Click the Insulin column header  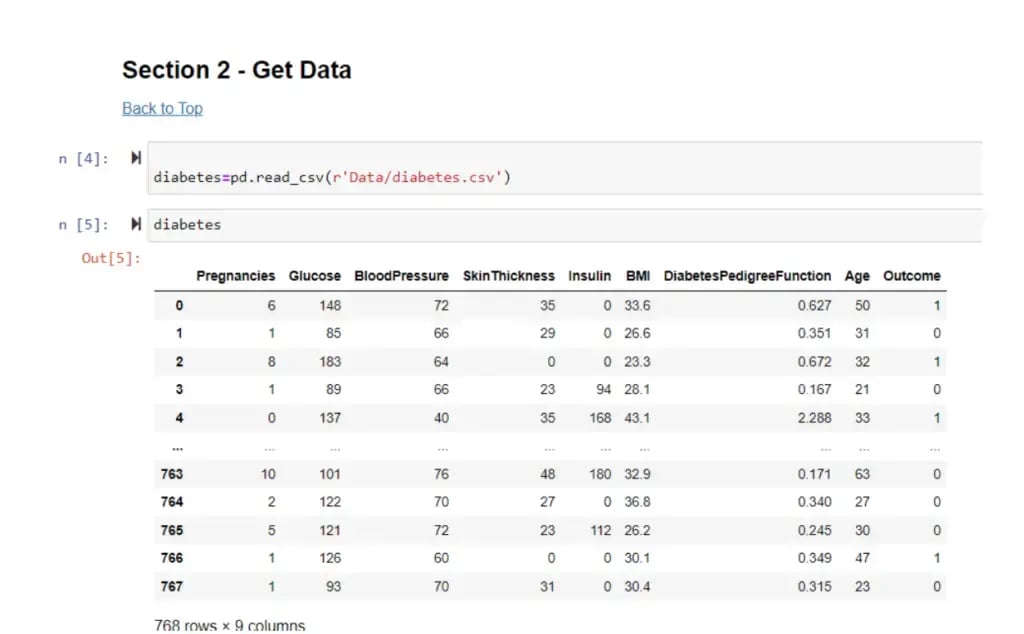589,276
